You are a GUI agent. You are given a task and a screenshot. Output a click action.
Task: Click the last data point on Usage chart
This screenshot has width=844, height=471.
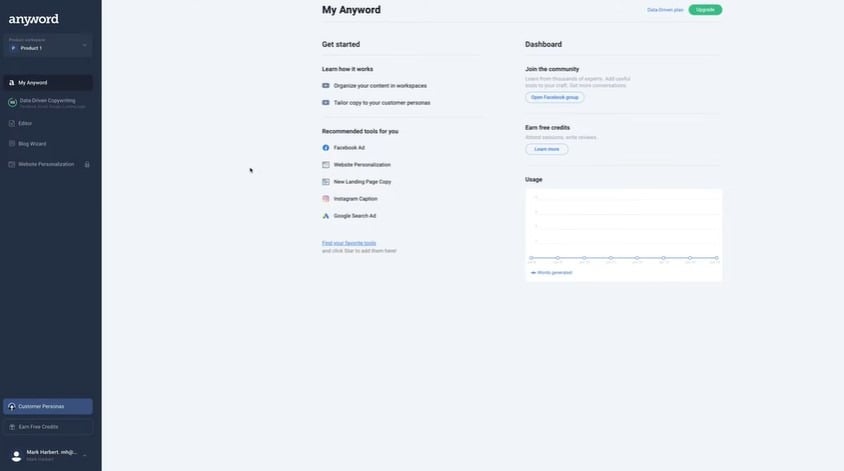716,258
